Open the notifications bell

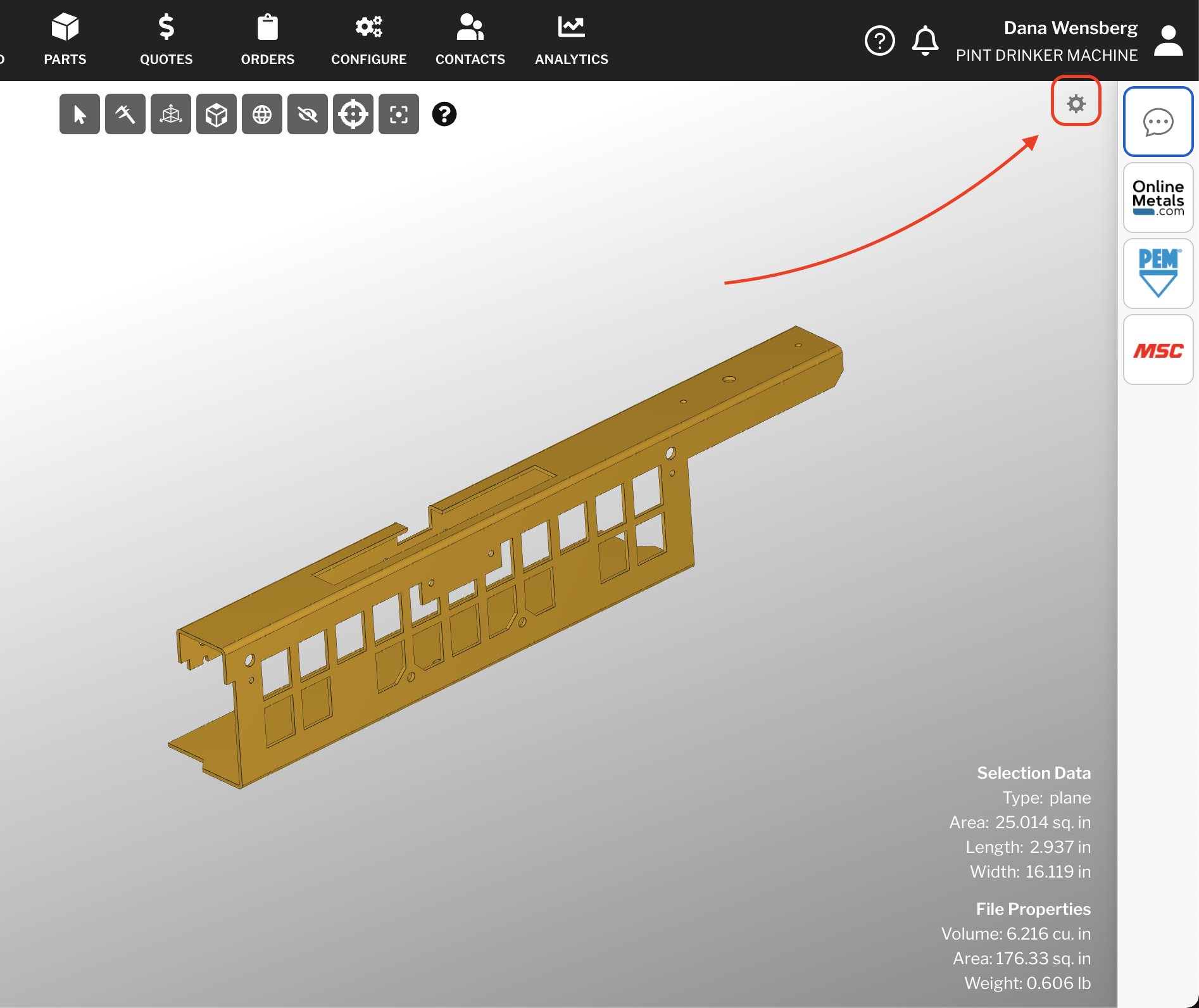tap(925, 39)
